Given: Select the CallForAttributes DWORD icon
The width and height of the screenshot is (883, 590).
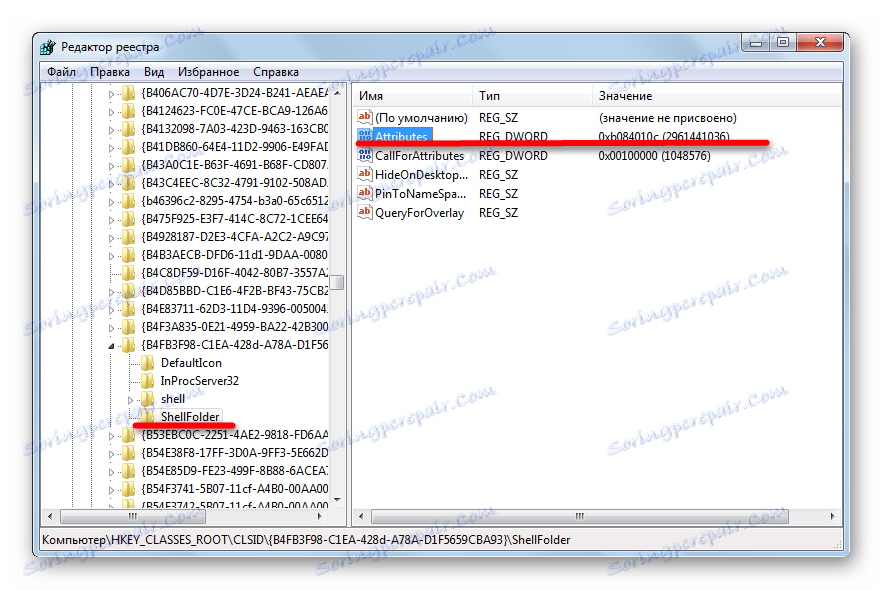Looking at the screenshot, I should 364,155.
